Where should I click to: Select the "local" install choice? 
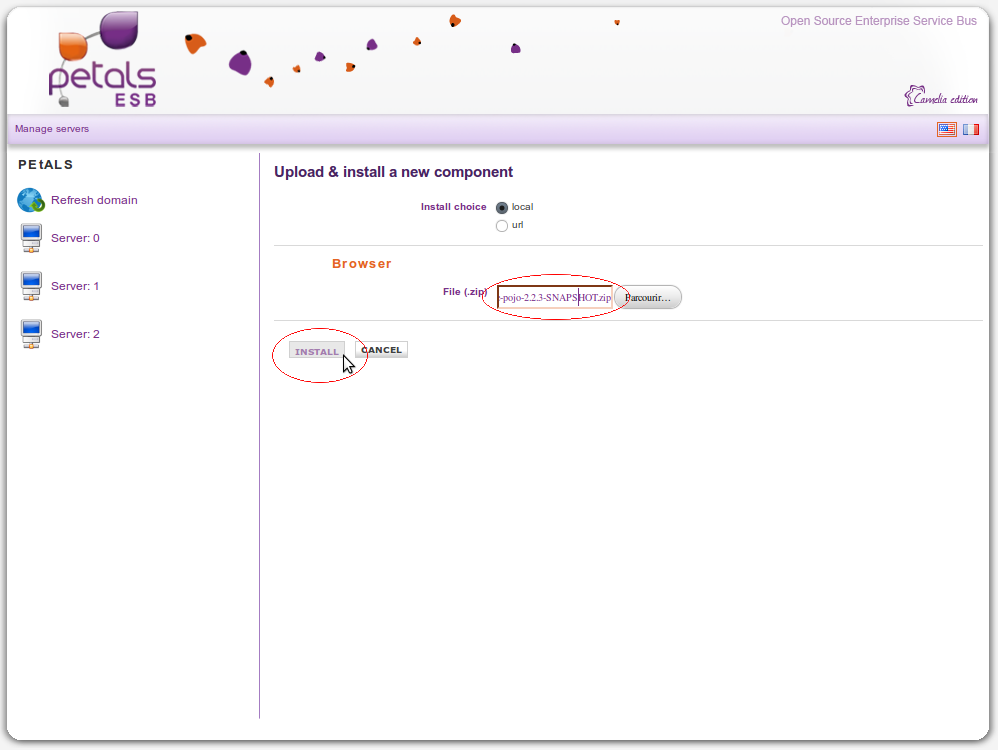pos(502,208)
